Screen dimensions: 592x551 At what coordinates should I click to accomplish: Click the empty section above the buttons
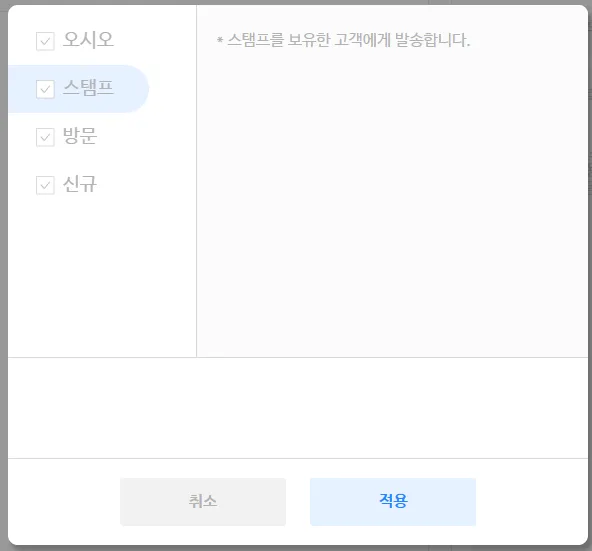click(298, 408)
